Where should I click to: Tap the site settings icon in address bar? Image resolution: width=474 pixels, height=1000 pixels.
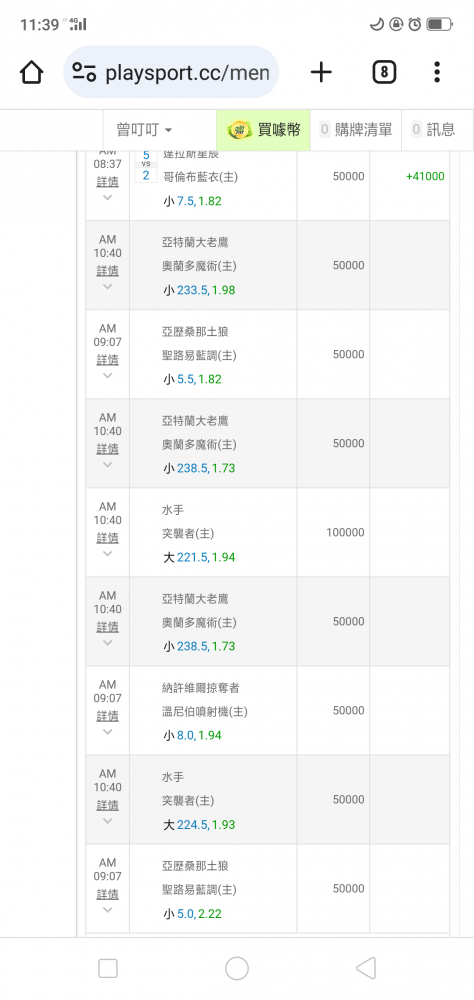pos(84,73)
